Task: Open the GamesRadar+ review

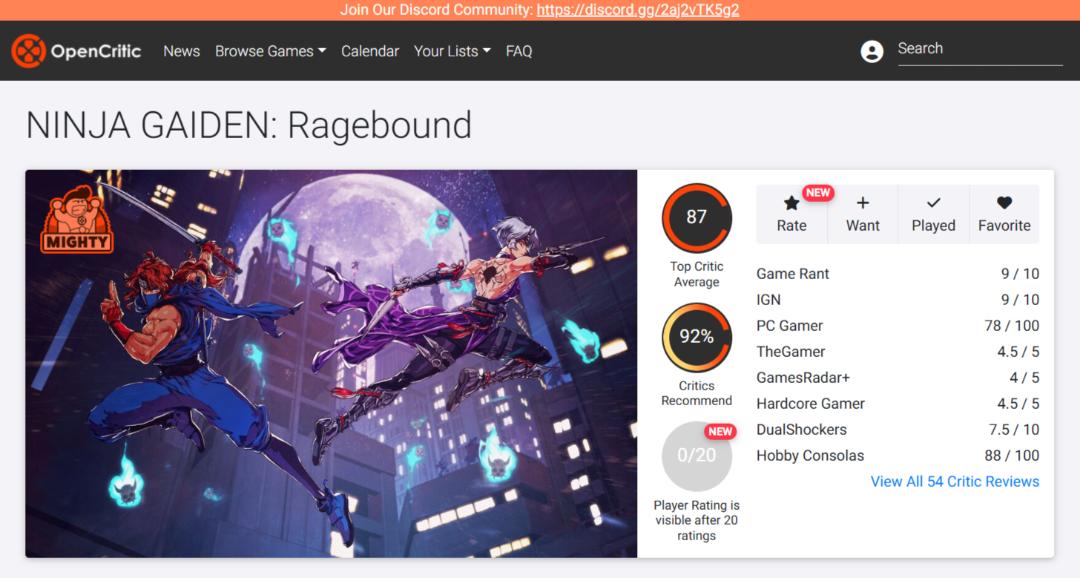Action: tap(803, 378)
